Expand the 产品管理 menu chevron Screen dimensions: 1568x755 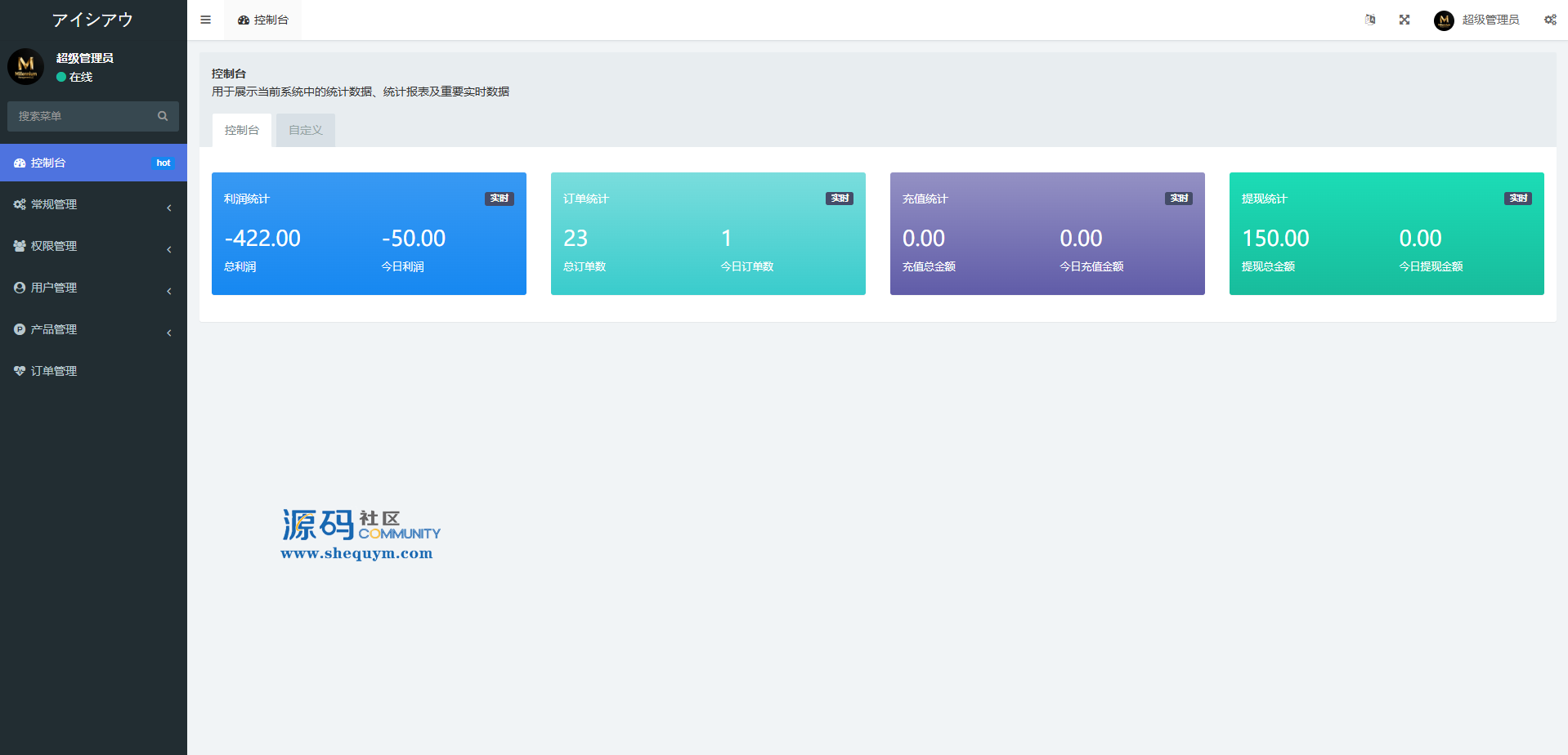pyautogui.click(x=169, y=333)
